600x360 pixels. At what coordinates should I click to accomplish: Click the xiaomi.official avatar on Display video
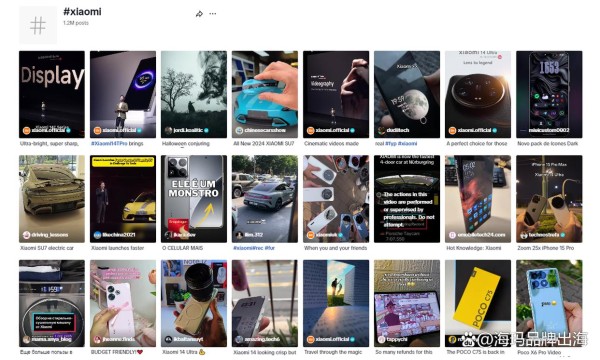point(26,130)
